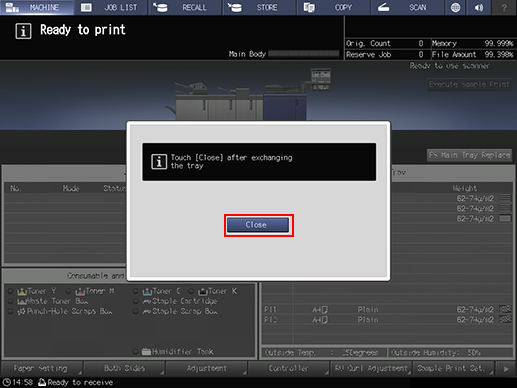Open the Paper Setting menu
The width and height of the screenshot is (517, 388).
[x=42, y=368]
